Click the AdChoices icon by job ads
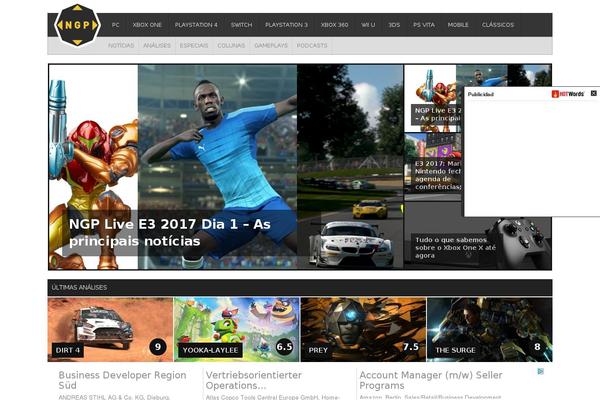The image size is (600, 400). coord(540,371)
